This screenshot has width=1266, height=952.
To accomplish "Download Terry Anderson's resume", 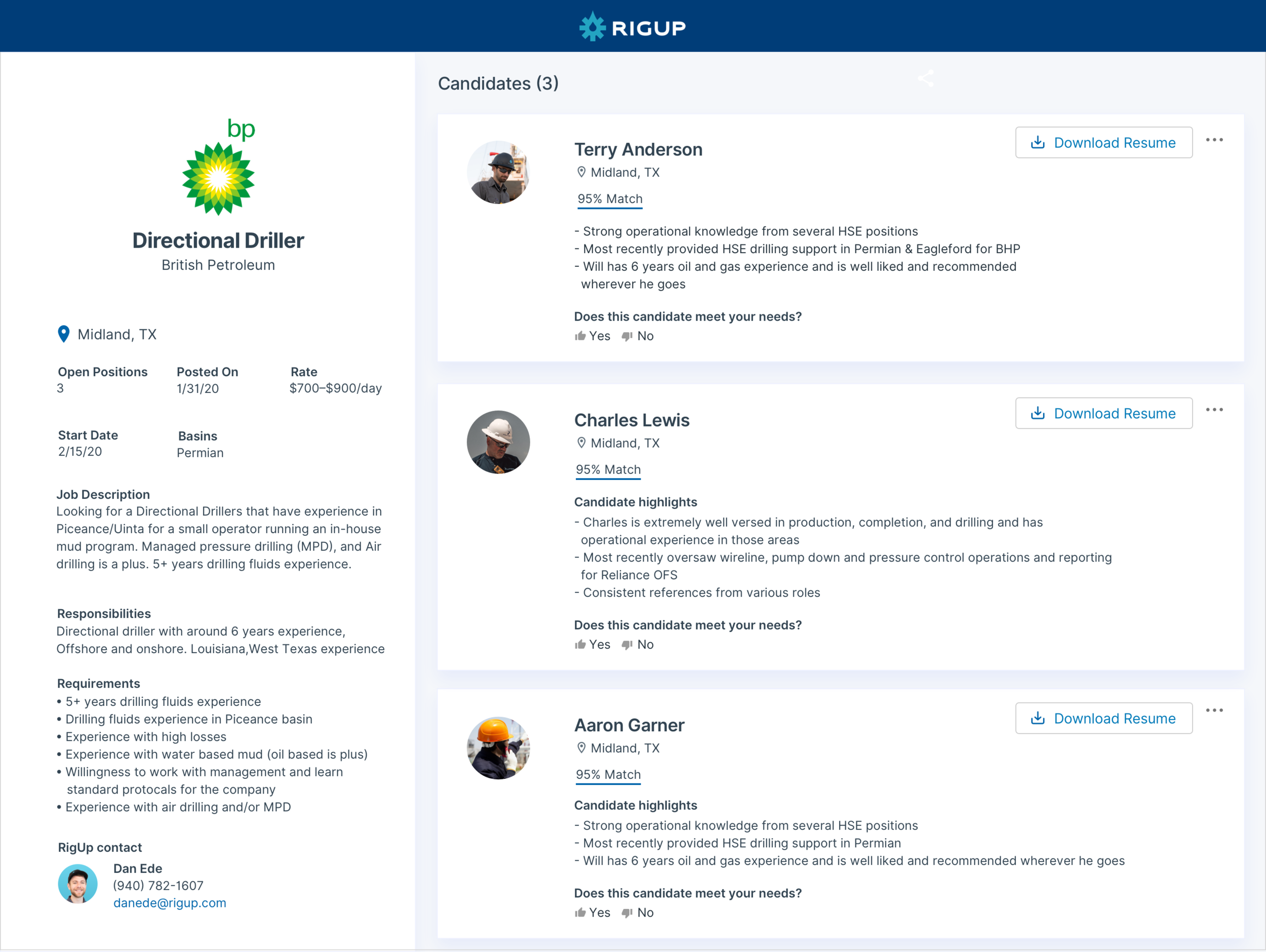I will pyautogui.click(x=1104, y=142).
